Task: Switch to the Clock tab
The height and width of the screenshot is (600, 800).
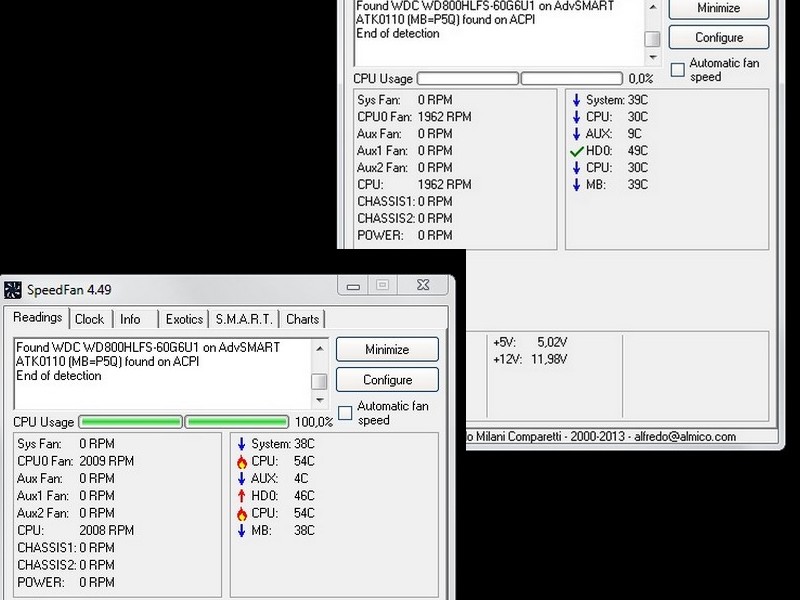Action: [x=89, y=319]
